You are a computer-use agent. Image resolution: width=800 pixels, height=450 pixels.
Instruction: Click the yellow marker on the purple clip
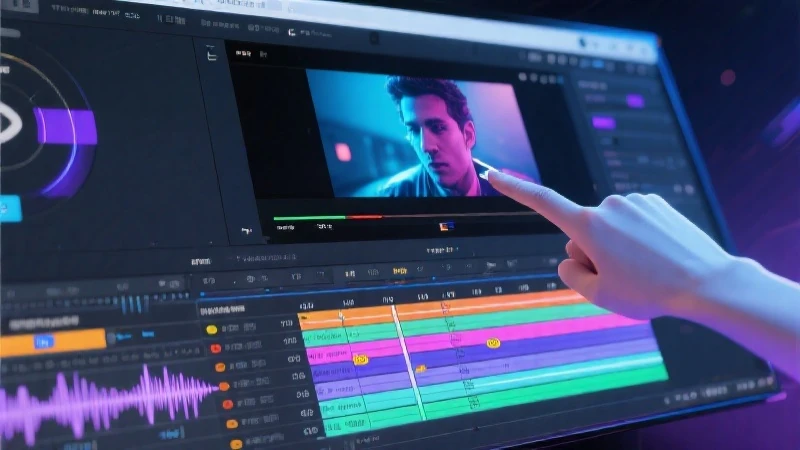[x=361, y=359]
